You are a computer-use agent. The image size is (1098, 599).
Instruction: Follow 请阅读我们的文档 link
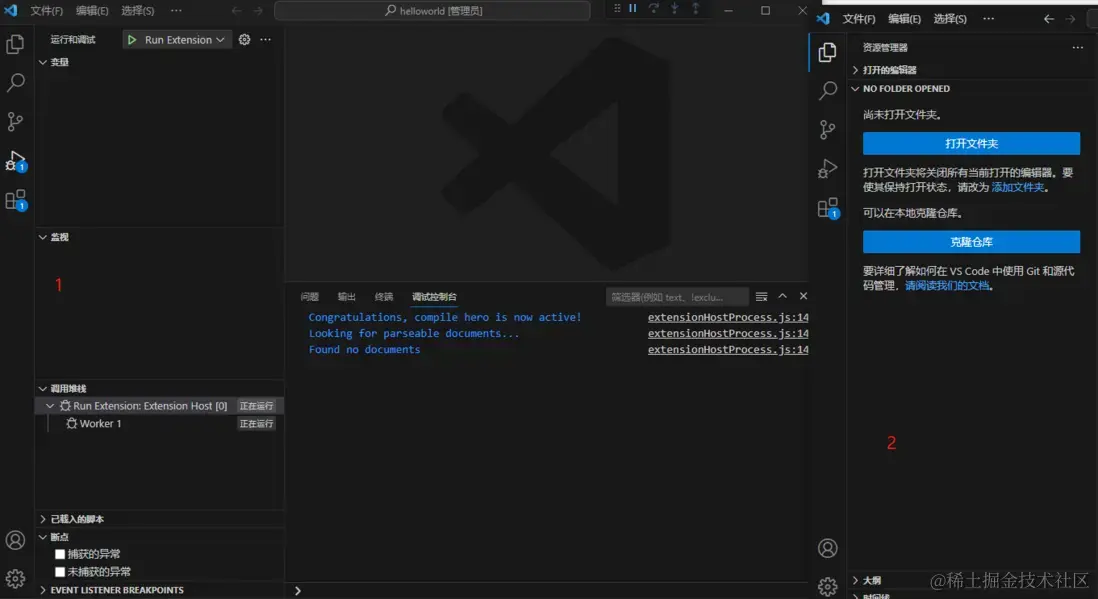pos(947,285)
